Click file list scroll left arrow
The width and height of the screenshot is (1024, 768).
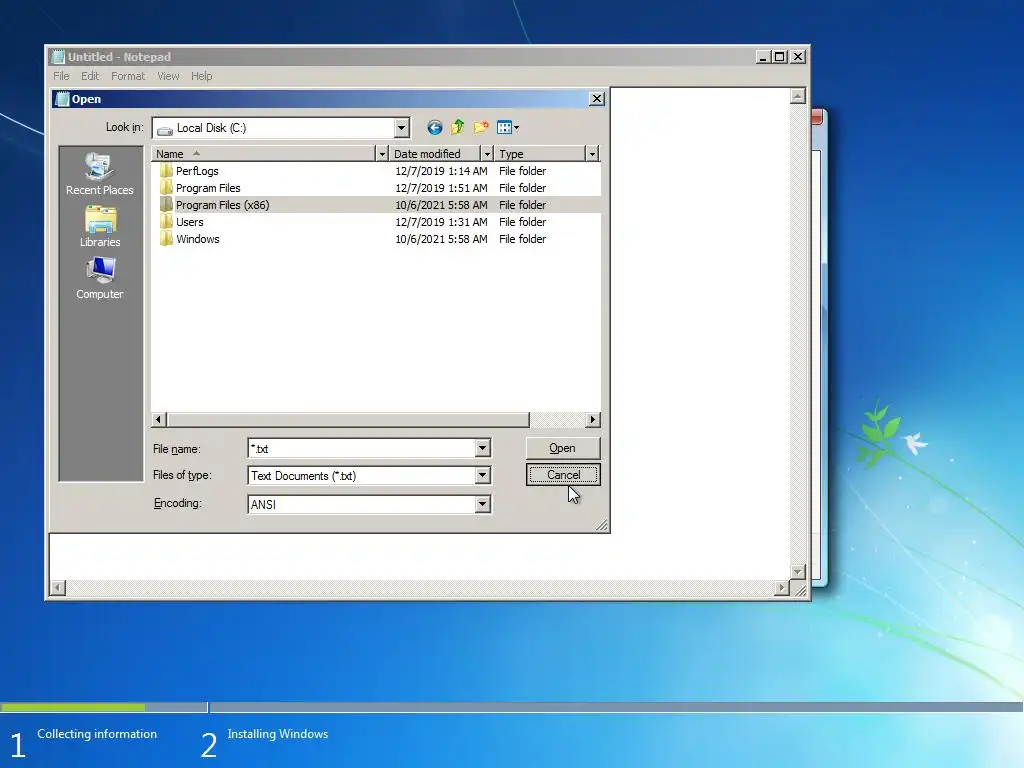(x=159, y=419)
